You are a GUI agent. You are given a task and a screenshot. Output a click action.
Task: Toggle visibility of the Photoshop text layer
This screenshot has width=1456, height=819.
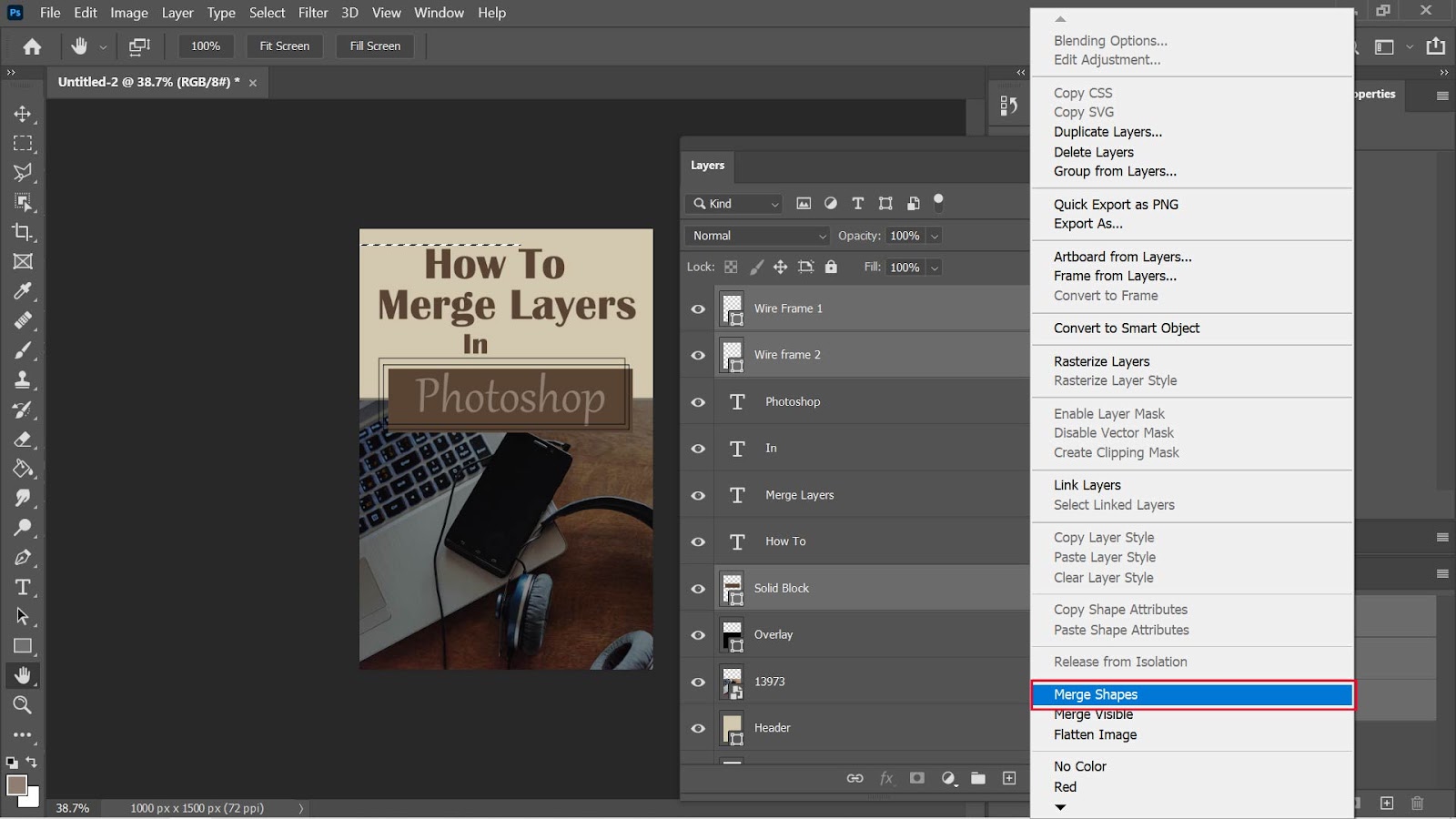[x=698, y=402]
